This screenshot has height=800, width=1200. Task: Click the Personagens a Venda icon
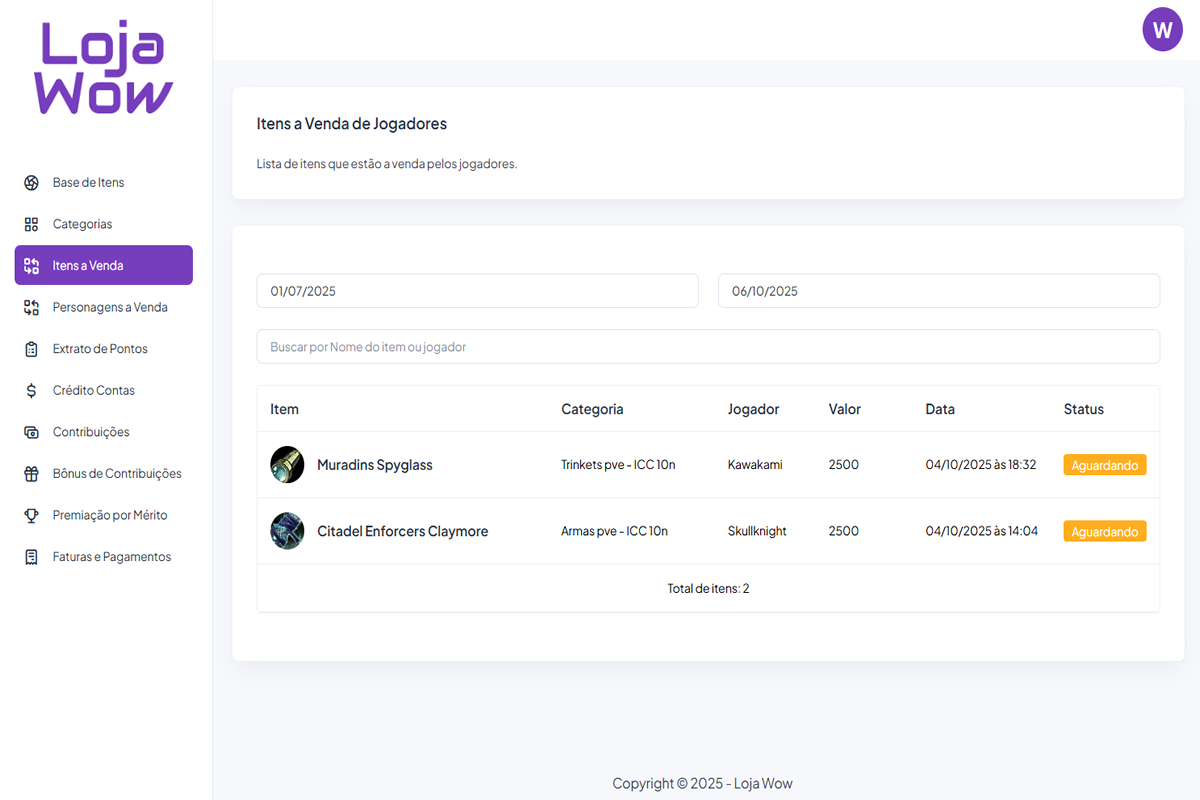point(31,308)
